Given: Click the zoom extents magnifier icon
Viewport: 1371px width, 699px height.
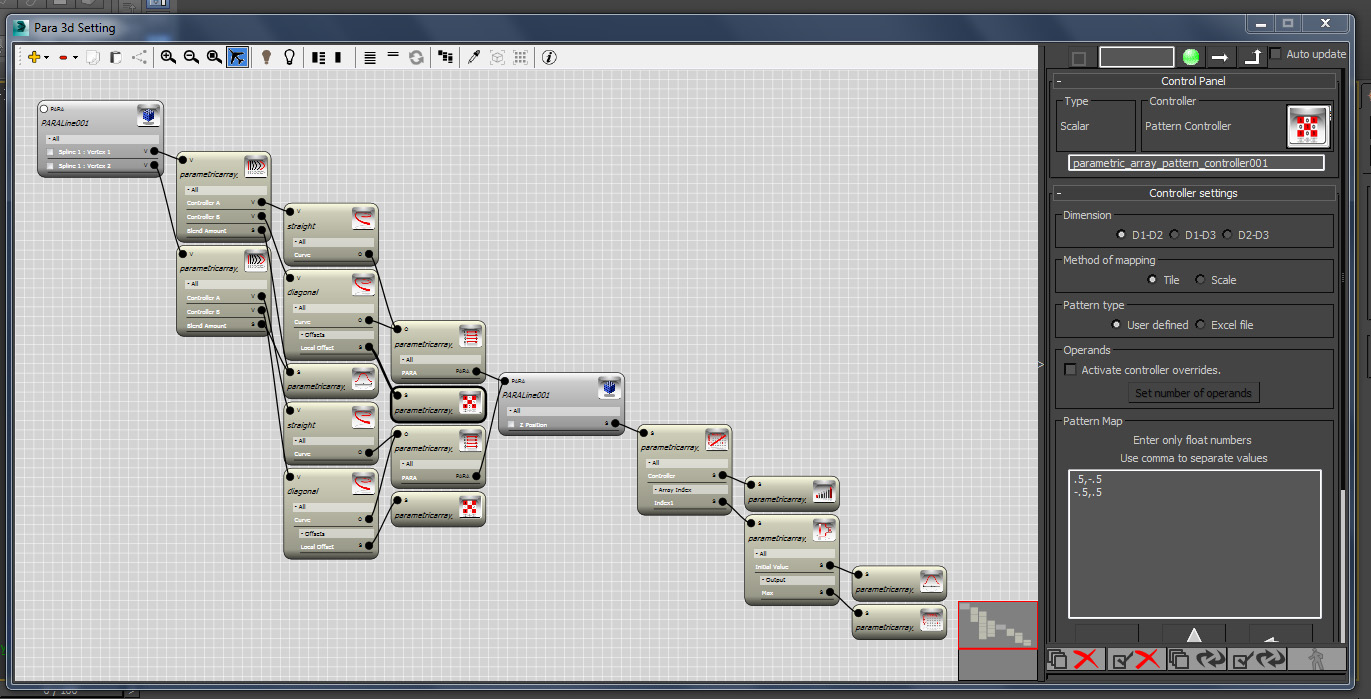Looking at the screenshot, I should pyautogui.click(x=214, y=58).
